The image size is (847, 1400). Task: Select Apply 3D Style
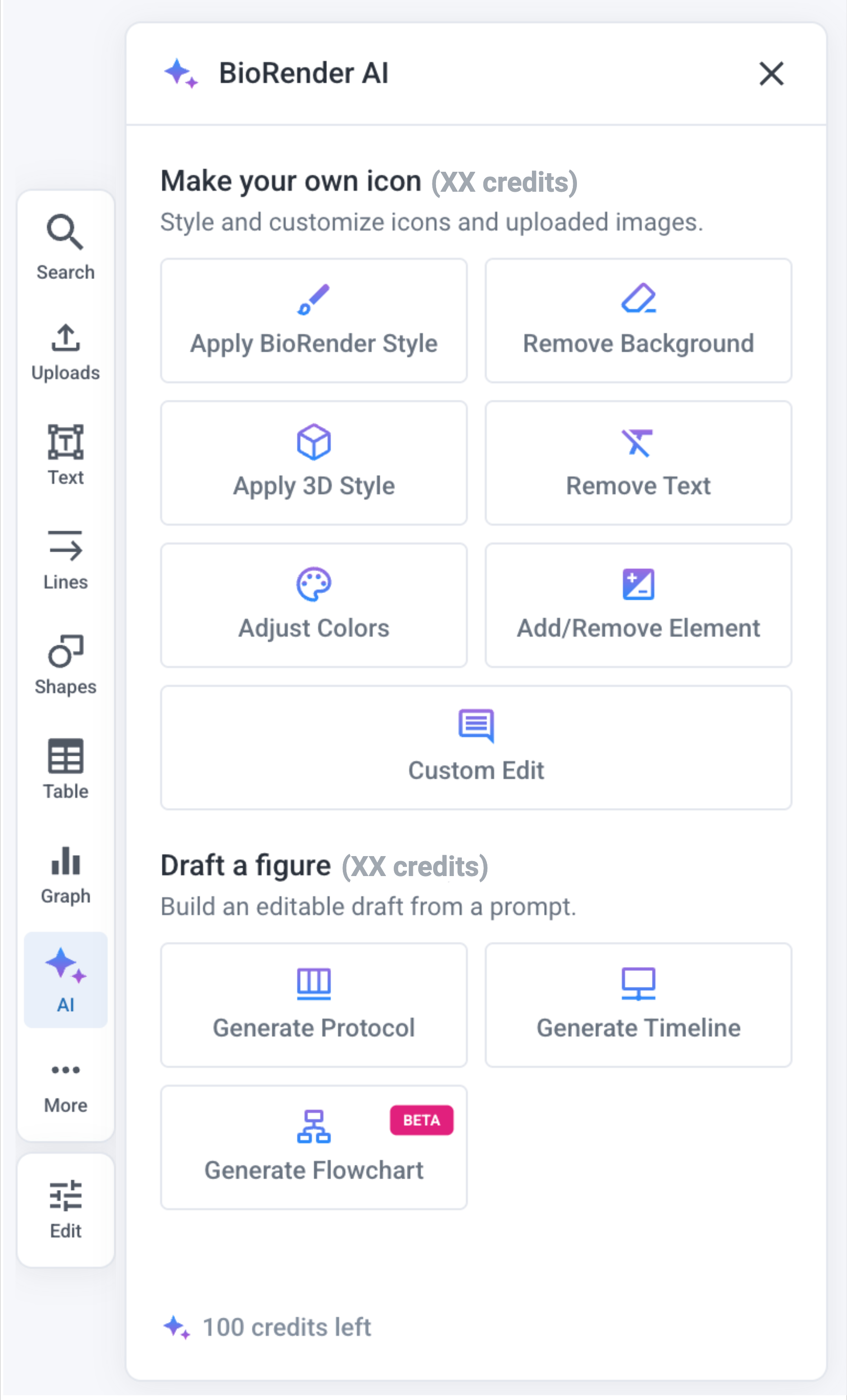[x=314, y=463]
